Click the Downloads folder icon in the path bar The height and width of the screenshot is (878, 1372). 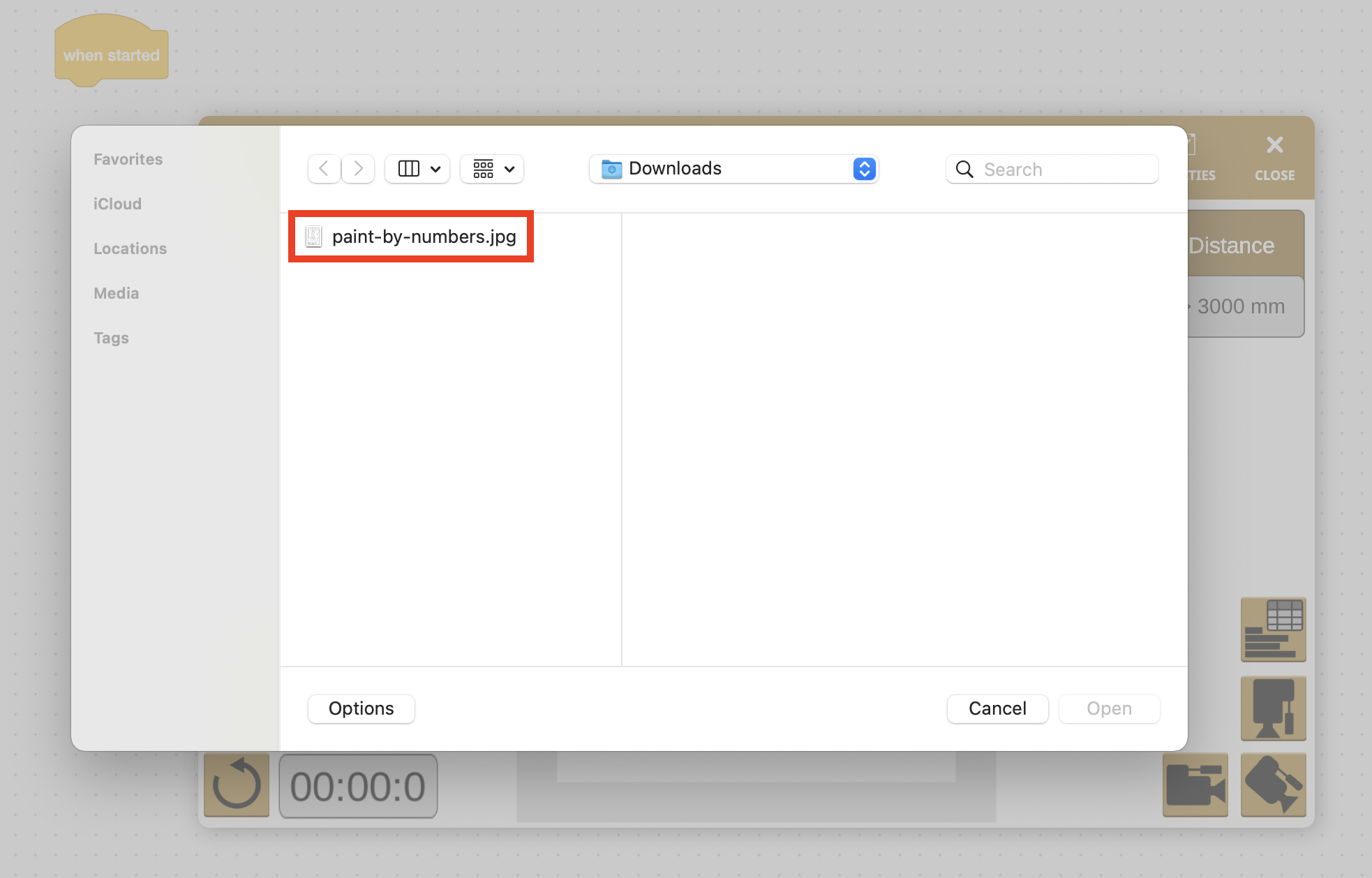click(611, 168)
